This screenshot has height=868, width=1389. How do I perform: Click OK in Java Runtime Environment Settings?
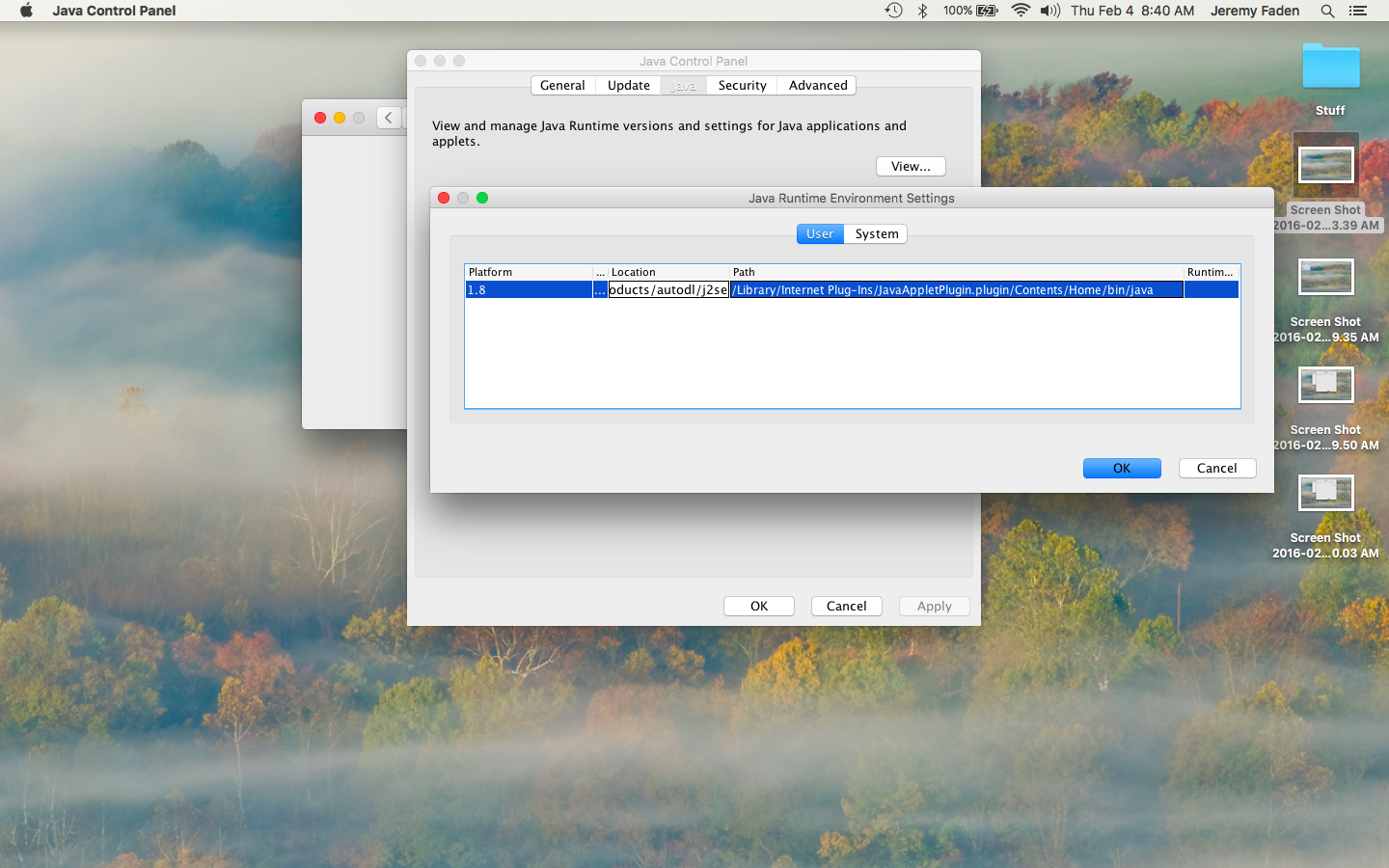pos(1121,469)
